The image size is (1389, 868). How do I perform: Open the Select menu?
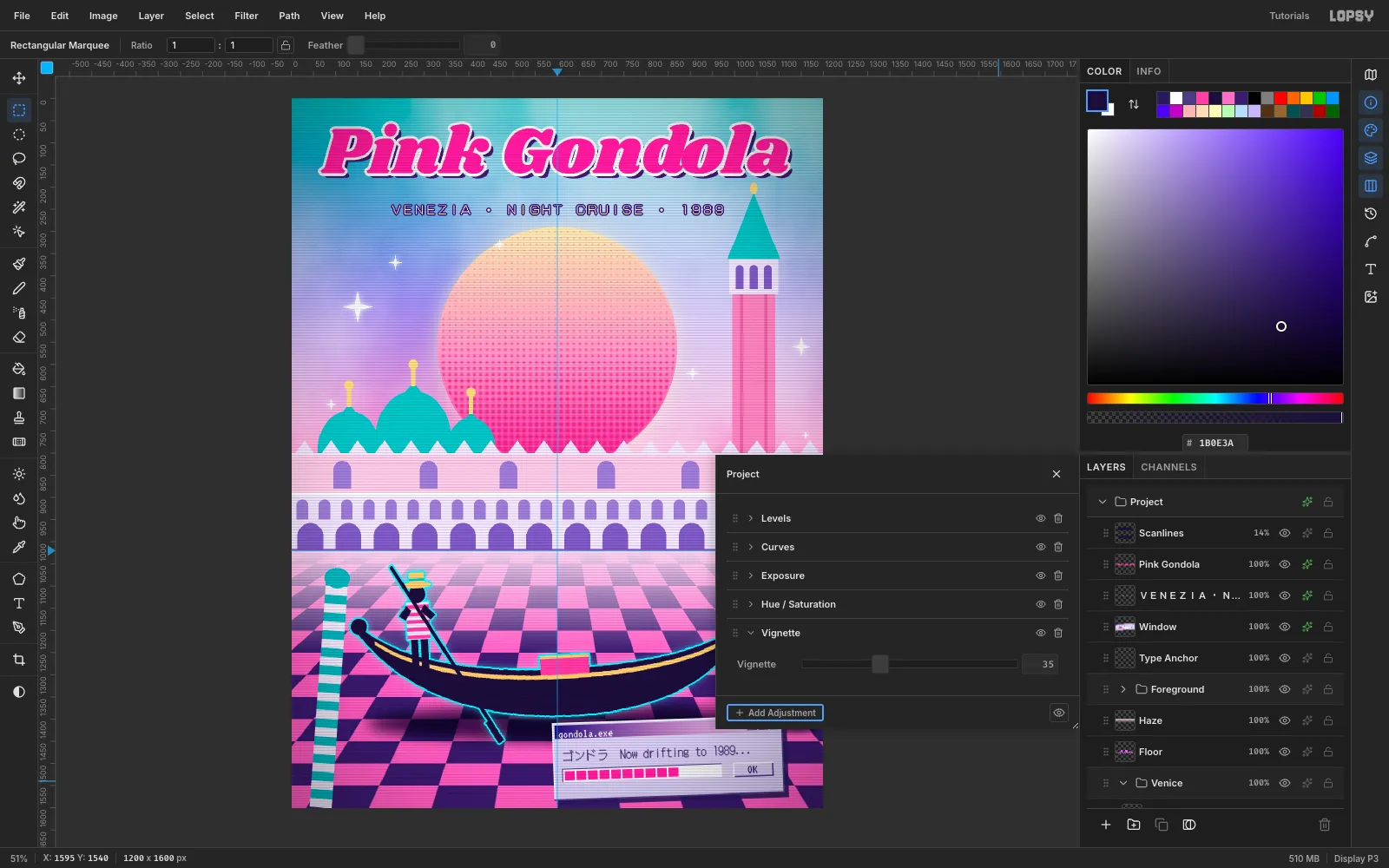tap(200, 16)
